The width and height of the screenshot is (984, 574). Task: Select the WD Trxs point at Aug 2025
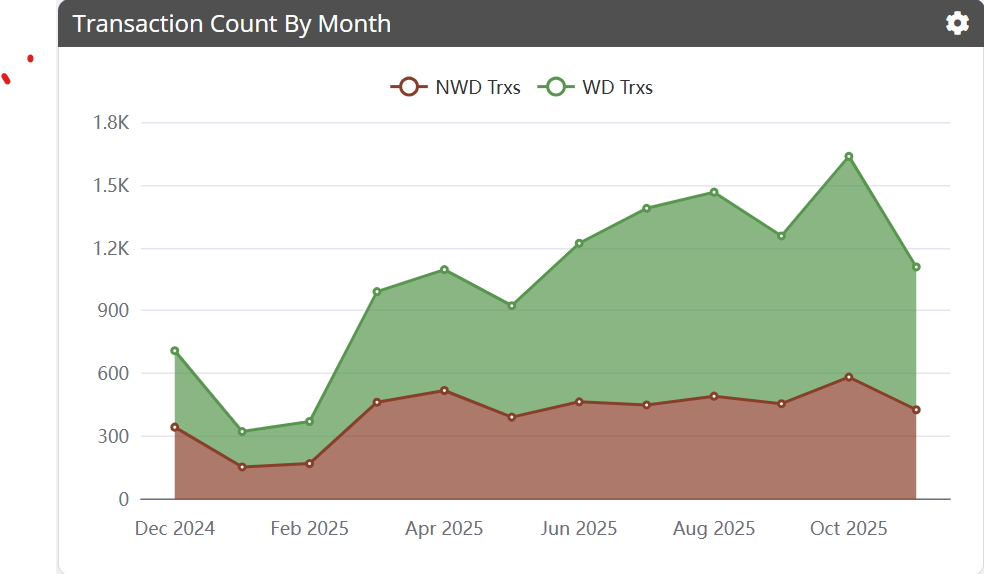pos(714,192)
